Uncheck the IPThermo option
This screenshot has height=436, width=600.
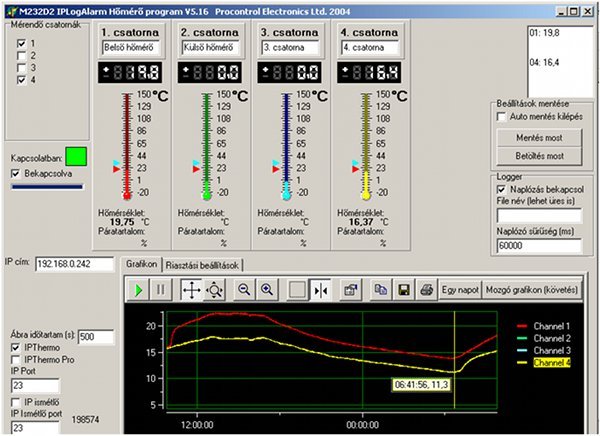(15, 348)
